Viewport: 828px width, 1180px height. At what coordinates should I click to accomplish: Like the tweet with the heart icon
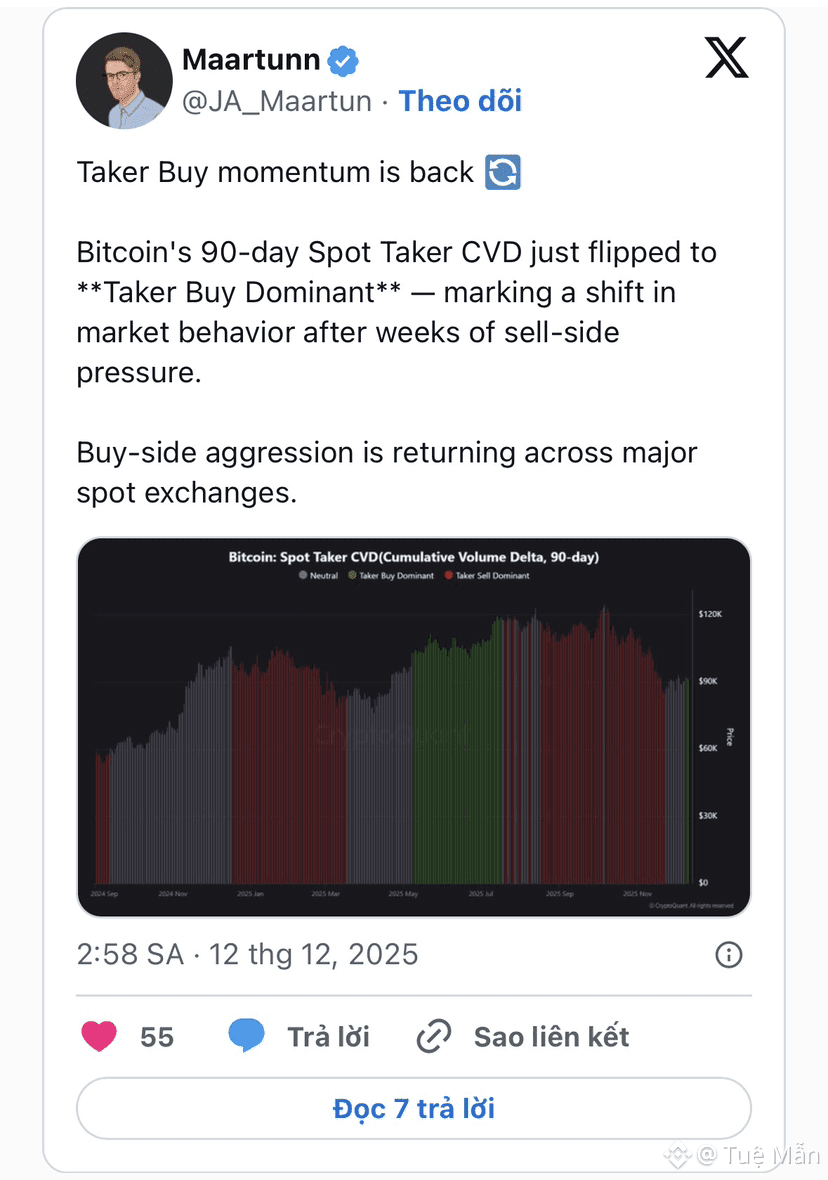click(x=99, y=1037)
